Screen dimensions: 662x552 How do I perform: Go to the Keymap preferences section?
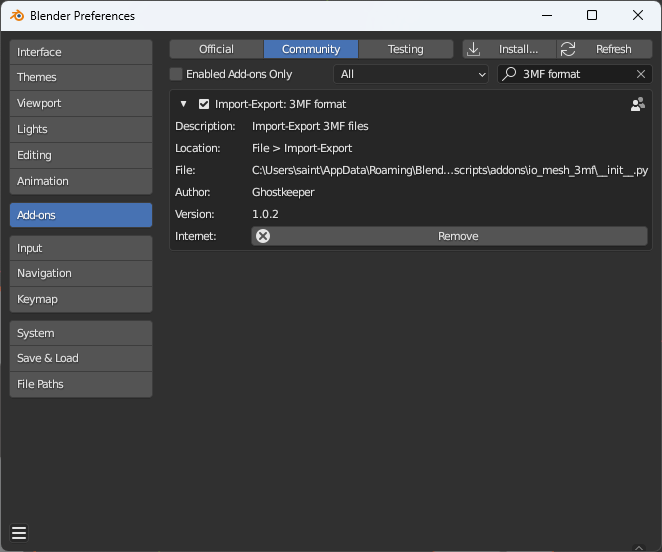point(81,299)
